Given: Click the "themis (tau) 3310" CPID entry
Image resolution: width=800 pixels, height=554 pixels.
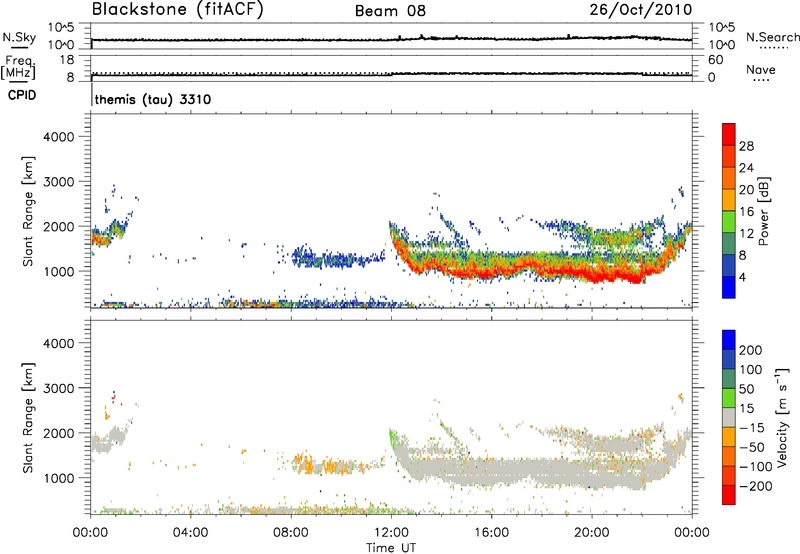Looking at the screenshot, I should 153,99.
